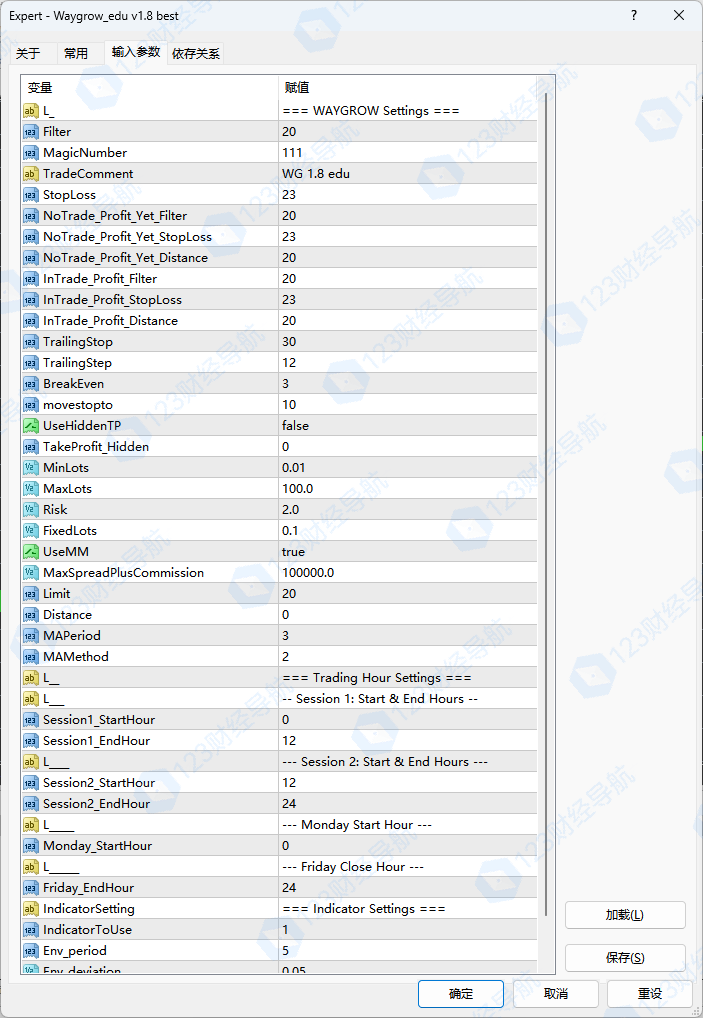Click the string icon beside IndicatorSetting
The width and height of the screenshot is (703, 1018).
coord(31,909)
